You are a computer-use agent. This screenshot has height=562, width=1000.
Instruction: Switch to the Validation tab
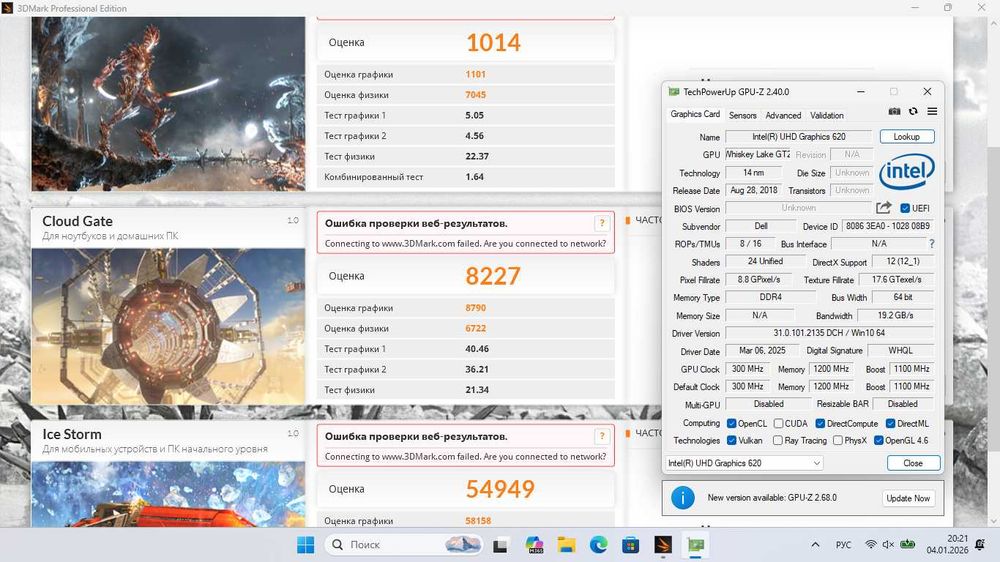click(827, 115)
